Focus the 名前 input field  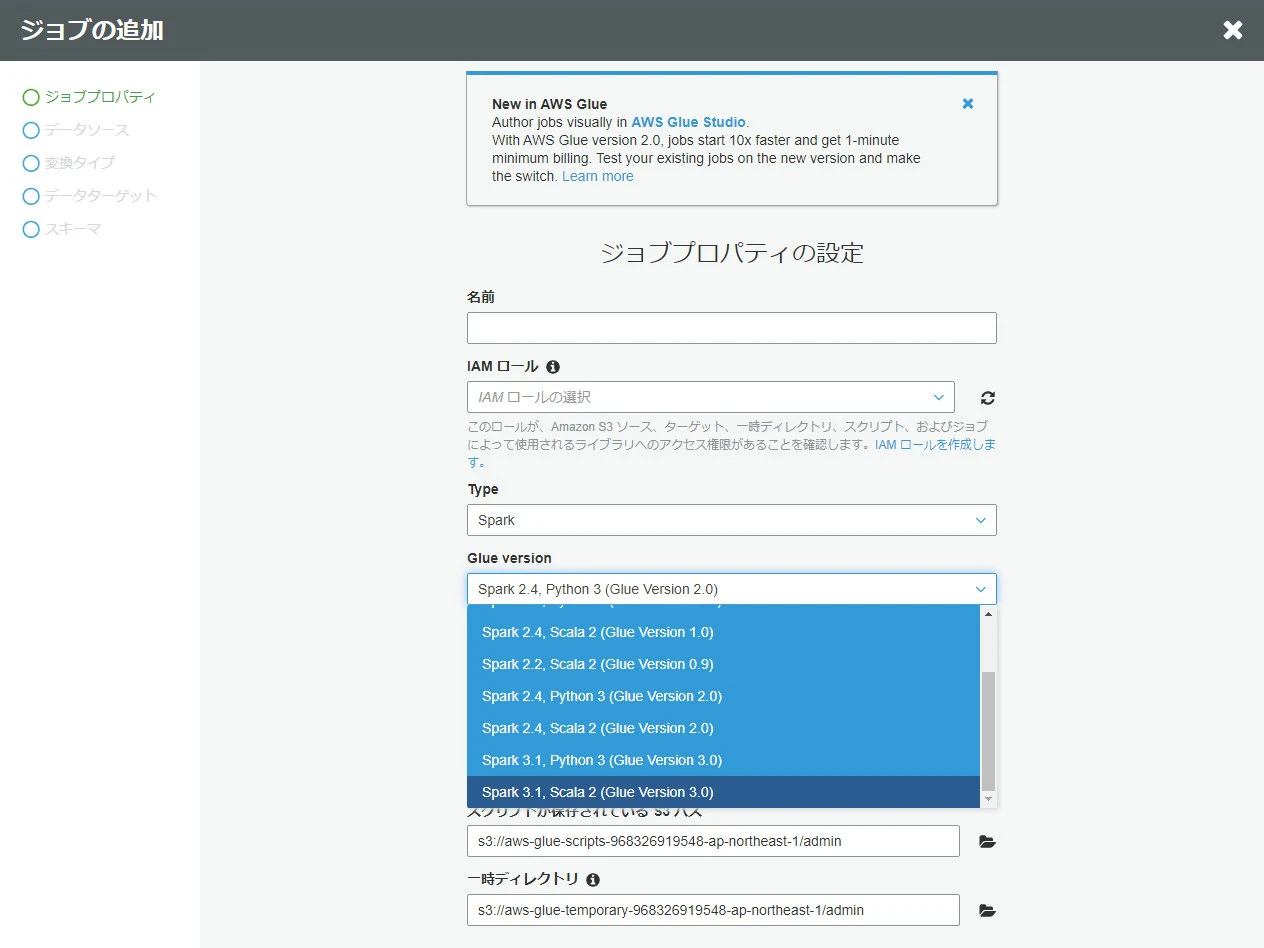[732, 328]
